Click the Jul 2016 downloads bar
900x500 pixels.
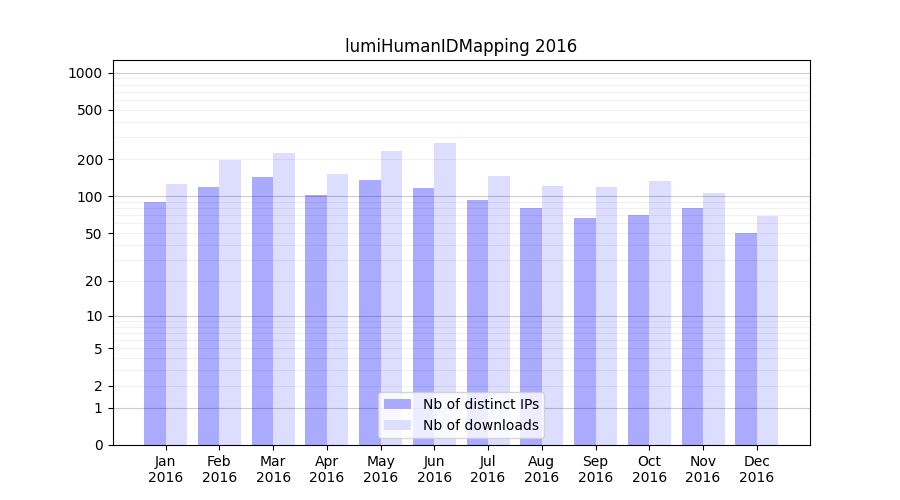(499, 310)
